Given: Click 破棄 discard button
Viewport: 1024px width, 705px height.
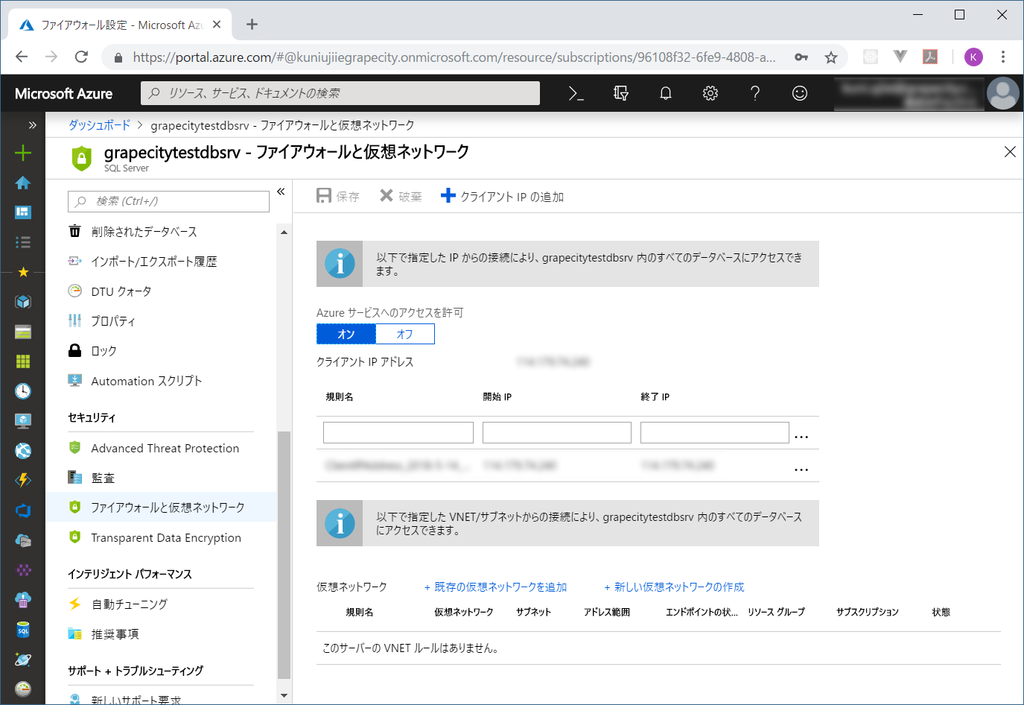Looking at the screenshot, I should (x=401, y=196).
